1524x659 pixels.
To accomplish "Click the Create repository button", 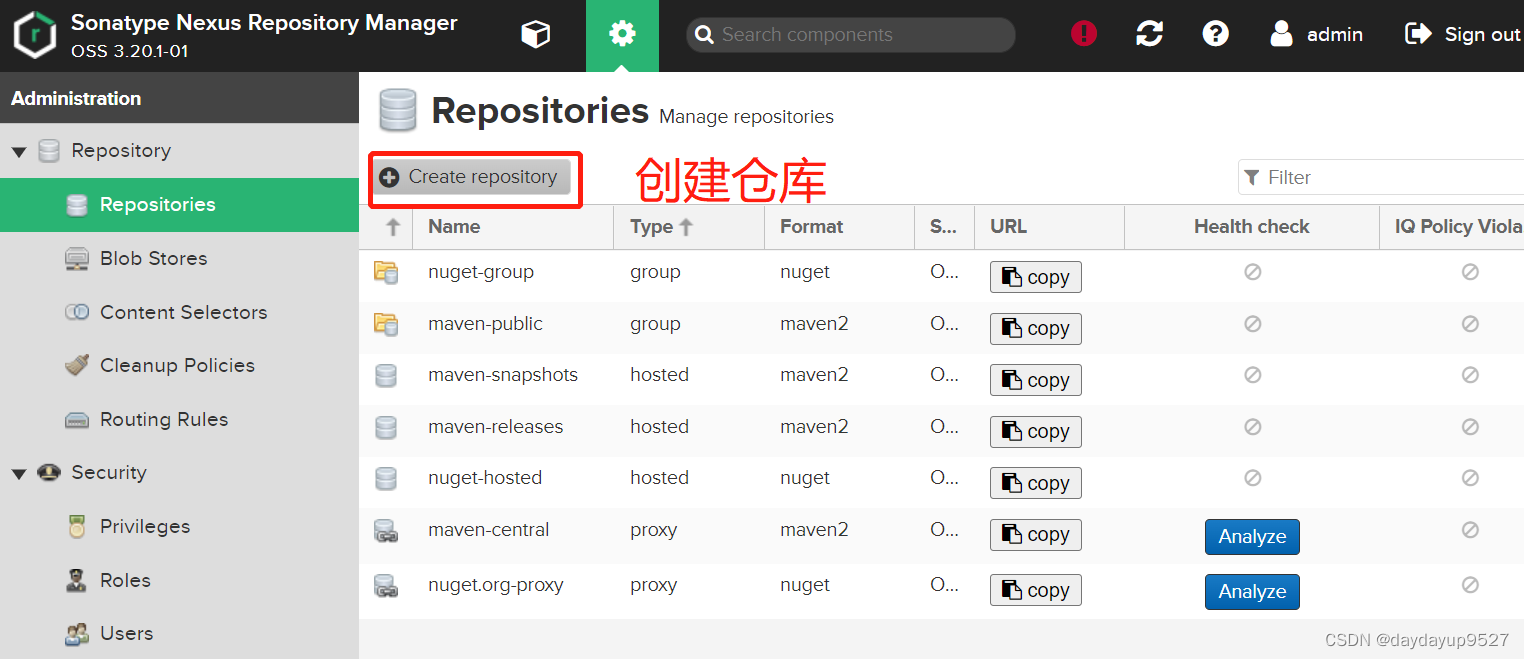I will (x=470, y=177).
